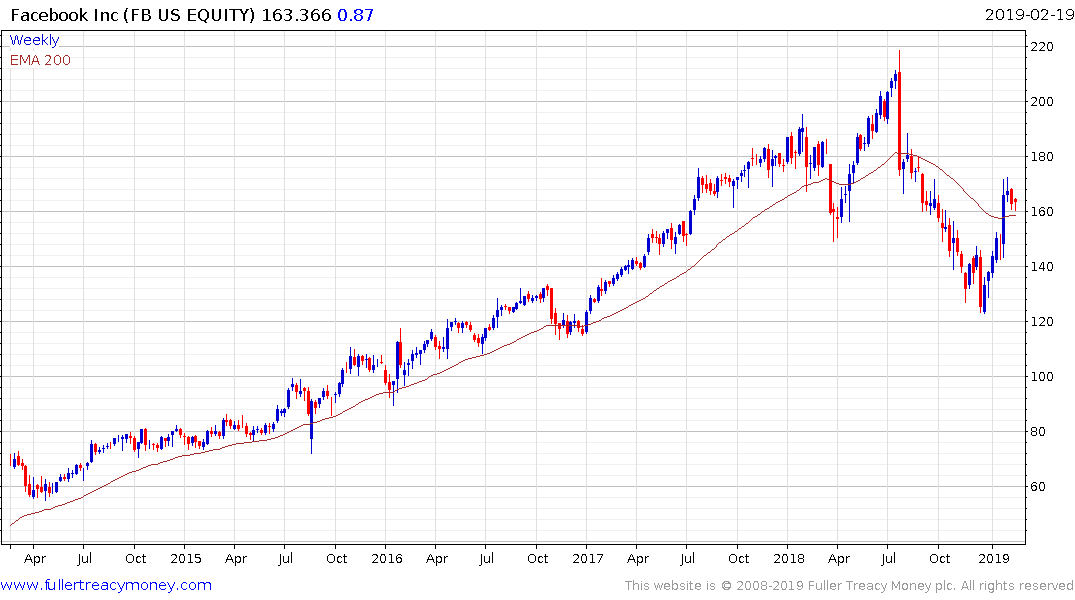Click the 2018 year label on time axis
Viewport: 1075px width, 600px height.
tap(788, 558)
